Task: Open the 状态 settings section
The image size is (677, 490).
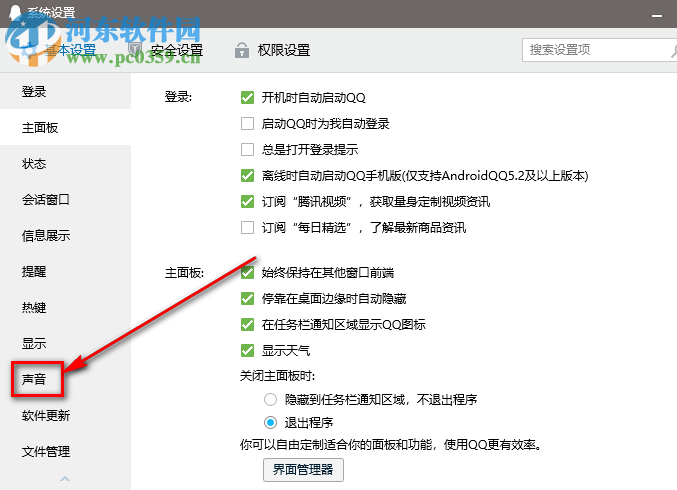Action: point(65,164)
